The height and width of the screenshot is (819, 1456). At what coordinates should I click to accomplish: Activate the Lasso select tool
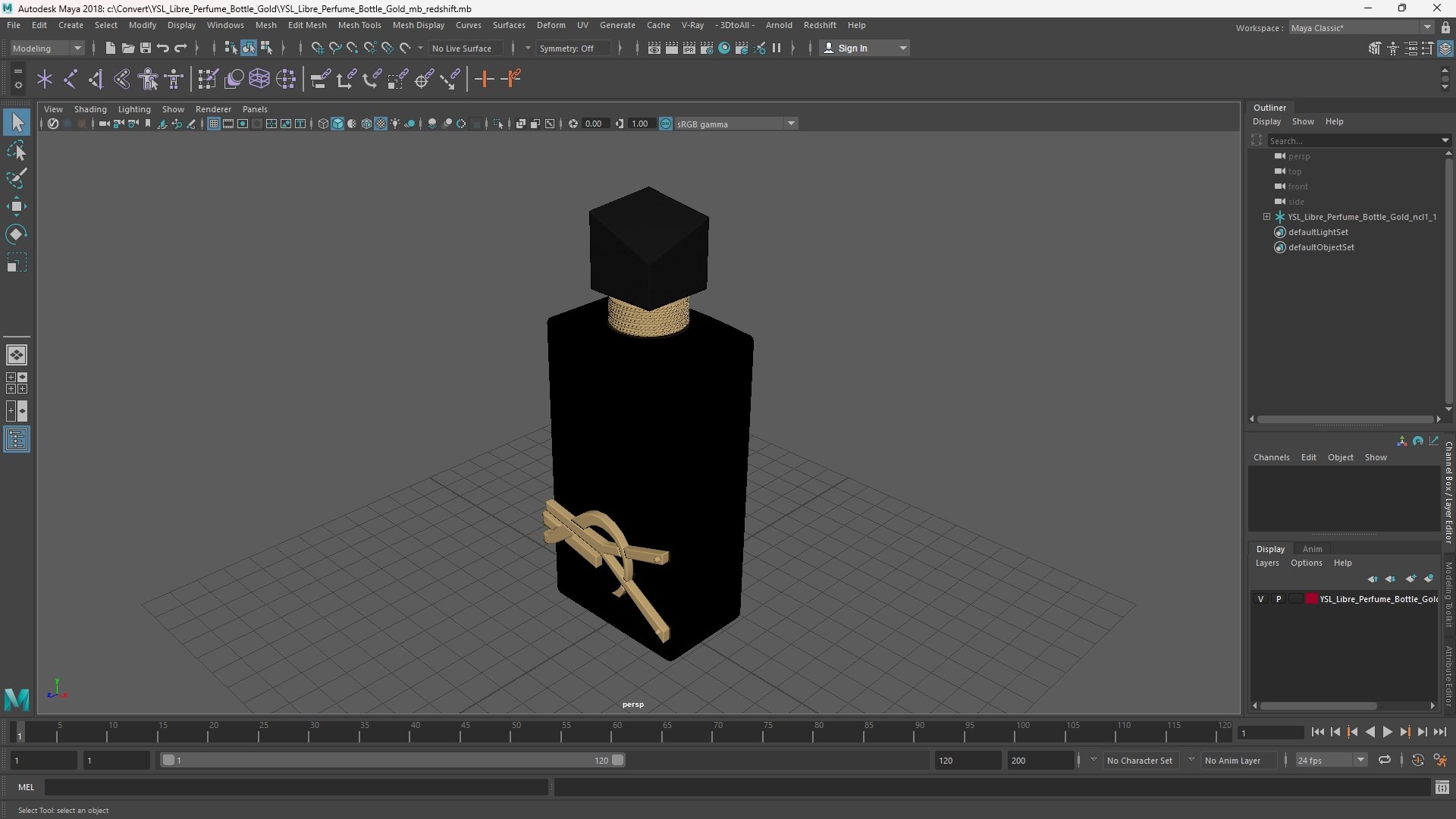click(17, 151)
